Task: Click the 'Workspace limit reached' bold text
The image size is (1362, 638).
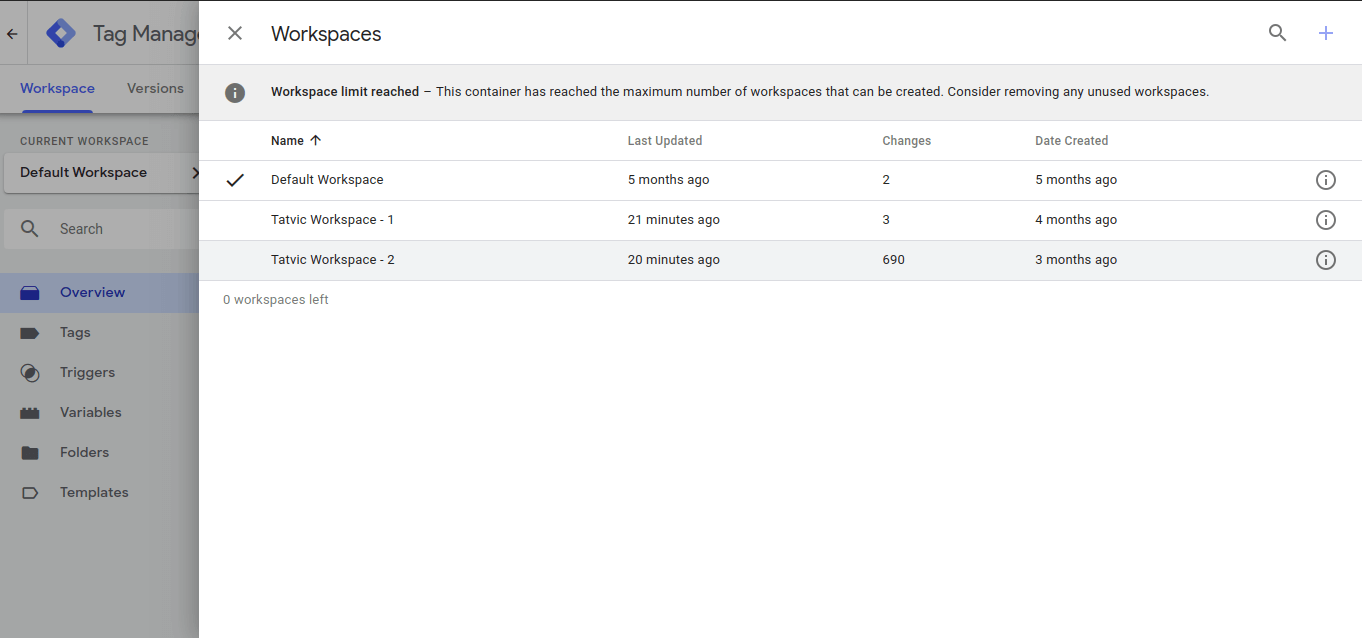Action: (x=345, y=92)
